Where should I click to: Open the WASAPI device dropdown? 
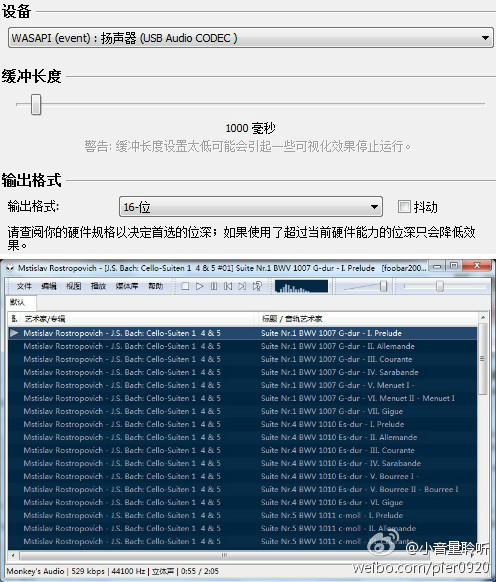pos(251,37)
